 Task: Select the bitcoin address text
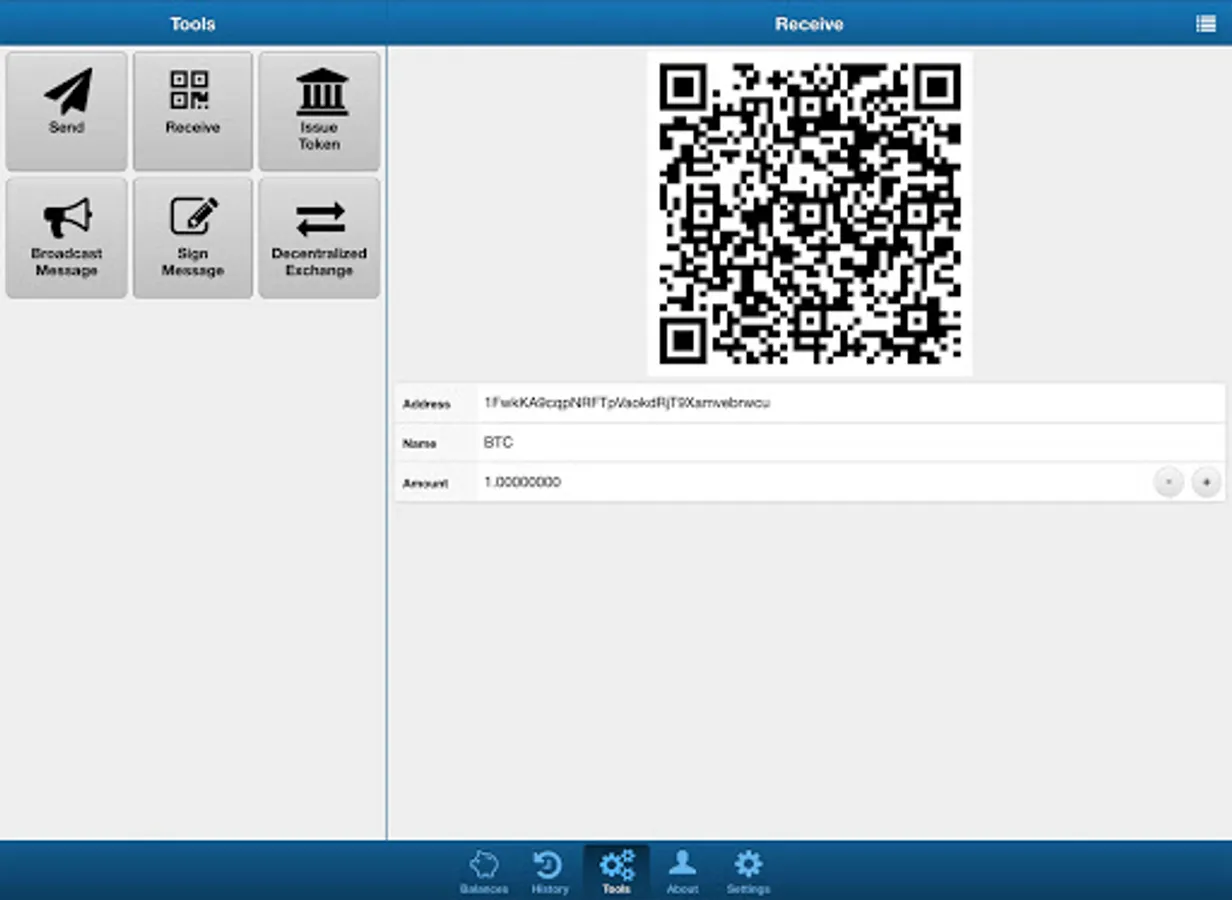tap(627, 403)
